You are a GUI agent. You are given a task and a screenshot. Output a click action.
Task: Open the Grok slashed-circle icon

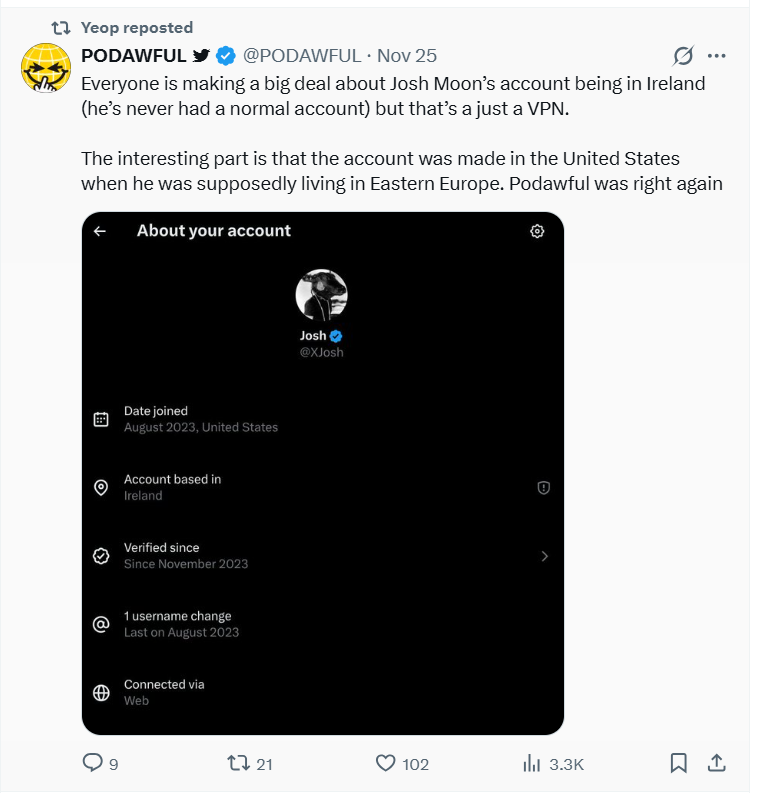[x=683, y=56]
